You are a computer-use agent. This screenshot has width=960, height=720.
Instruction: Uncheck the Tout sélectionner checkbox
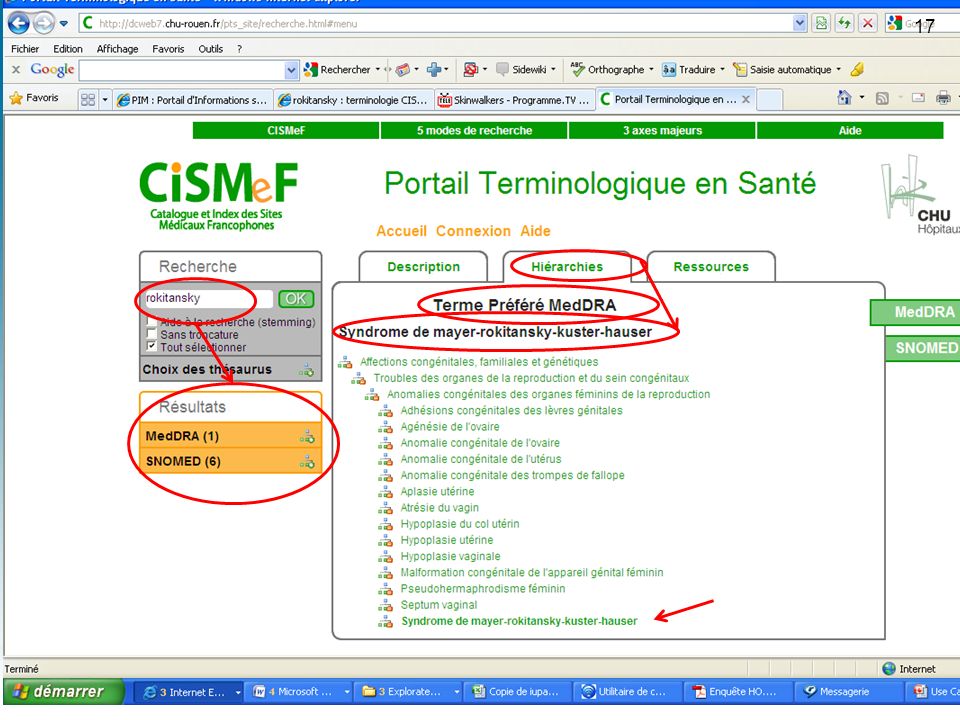click(x=151, y=346)
